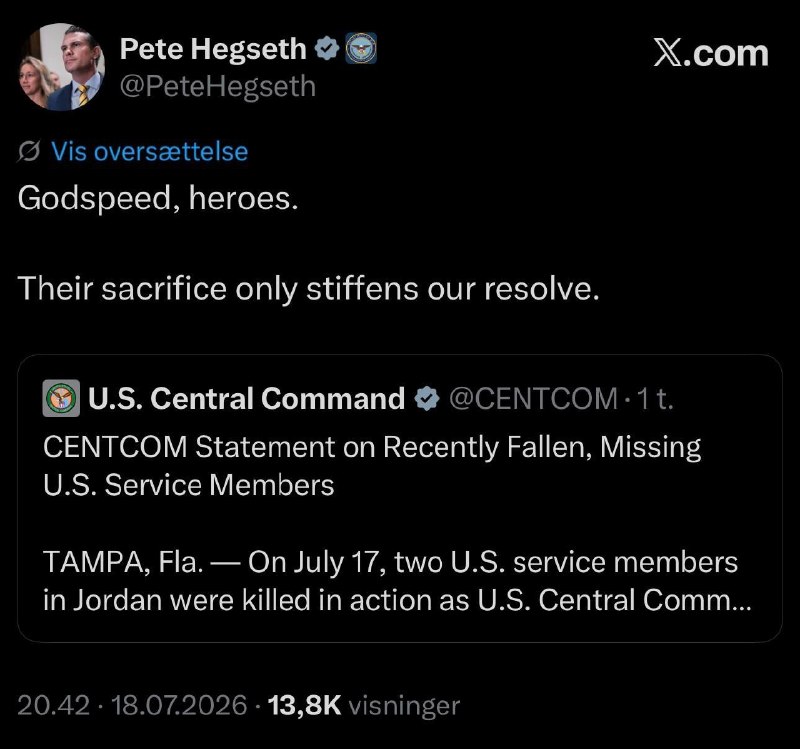The image size is (800, 749).
Task: Click the verified badge beside U.S. Central Command
Action: (x=427, y=398)
